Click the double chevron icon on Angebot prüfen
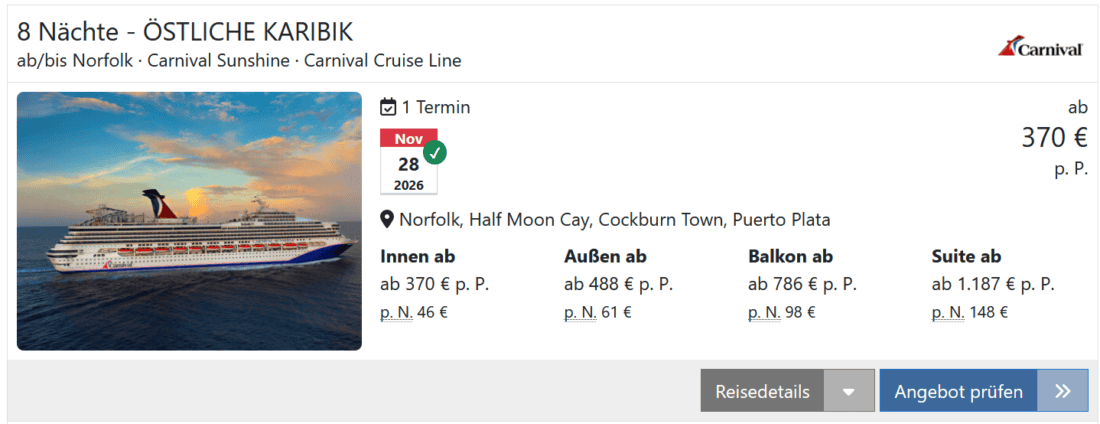The height and width of the screenshot is (424, 1100). pyautogui.click(x=1063, y=391)
